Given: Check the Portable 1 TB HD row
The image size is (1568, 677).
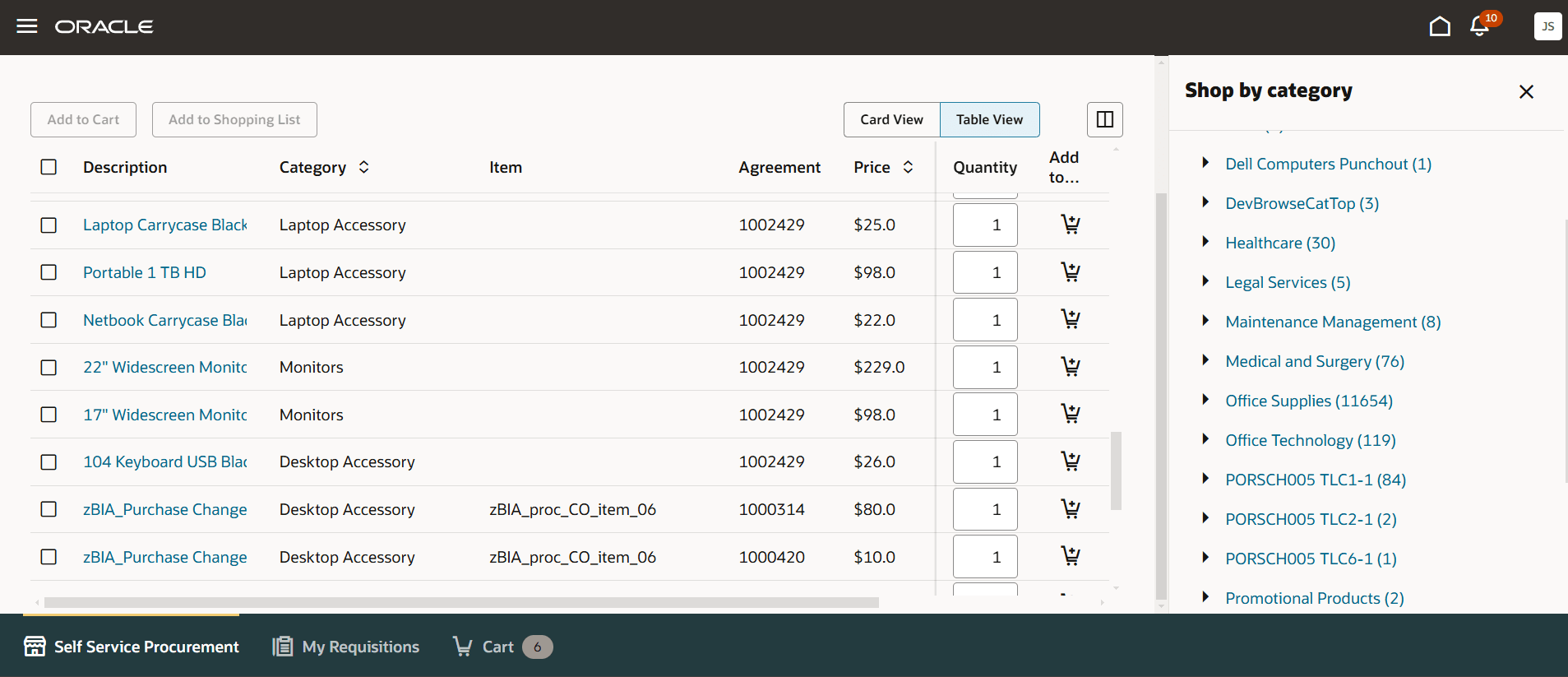Looking at the screenshot, I should [49, 272].
